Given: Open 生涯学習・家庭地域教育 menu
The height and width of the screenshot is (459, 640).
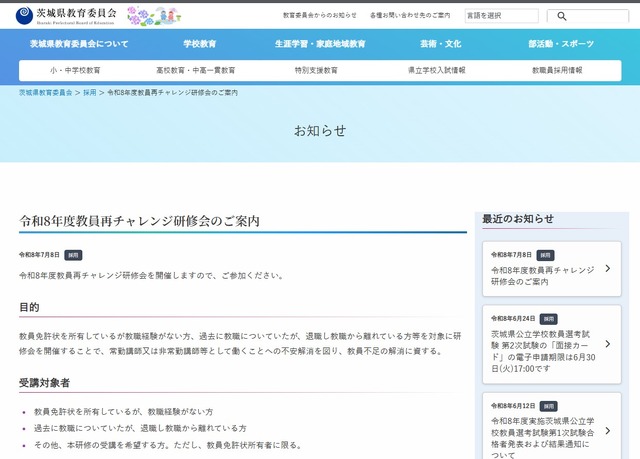Looking at the screenshot, I should pyautogui.click(x=320, y=44).
